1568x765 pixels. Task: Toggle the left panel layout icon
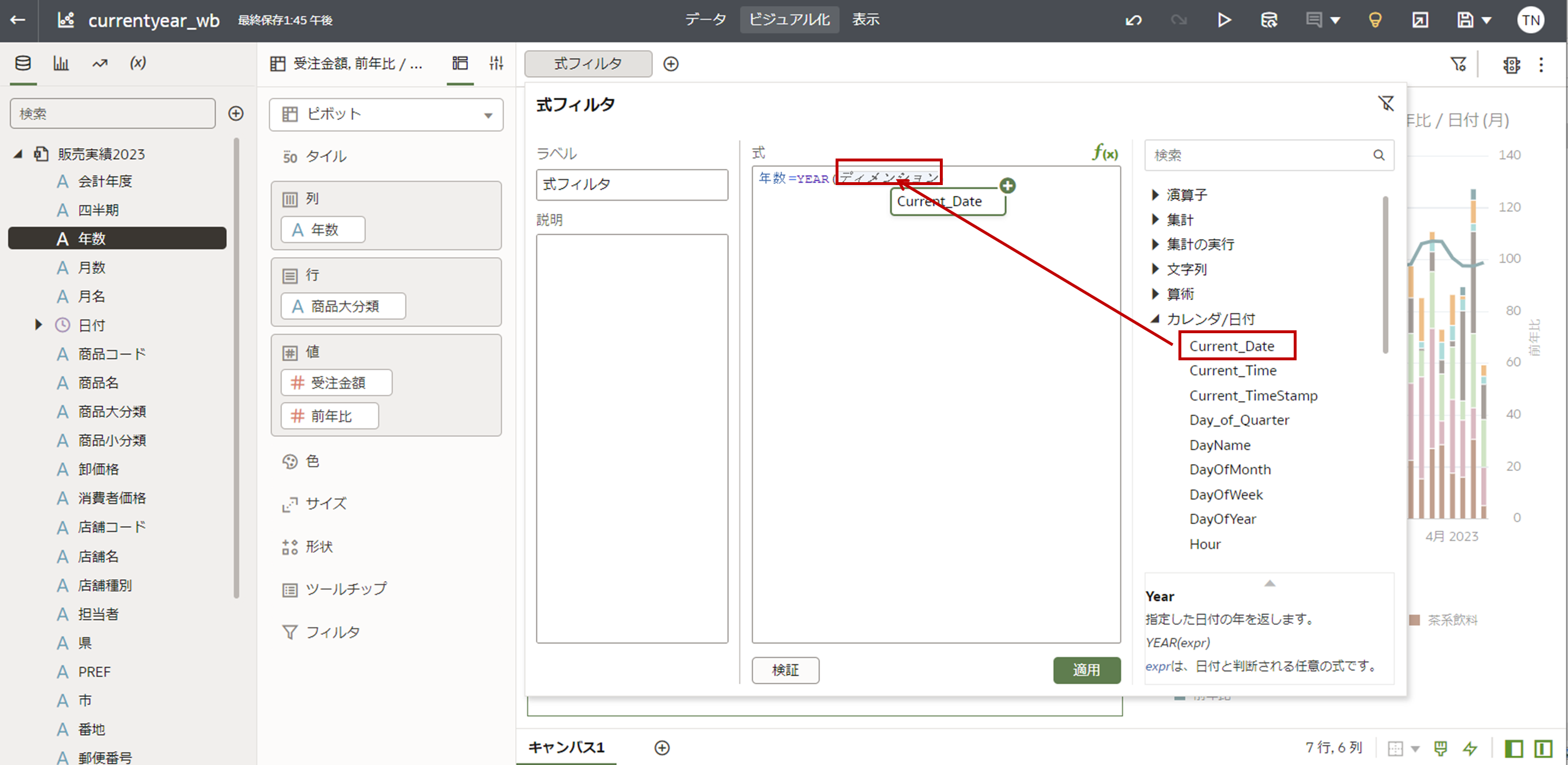pyautogui.click(x=1514, y=748)
